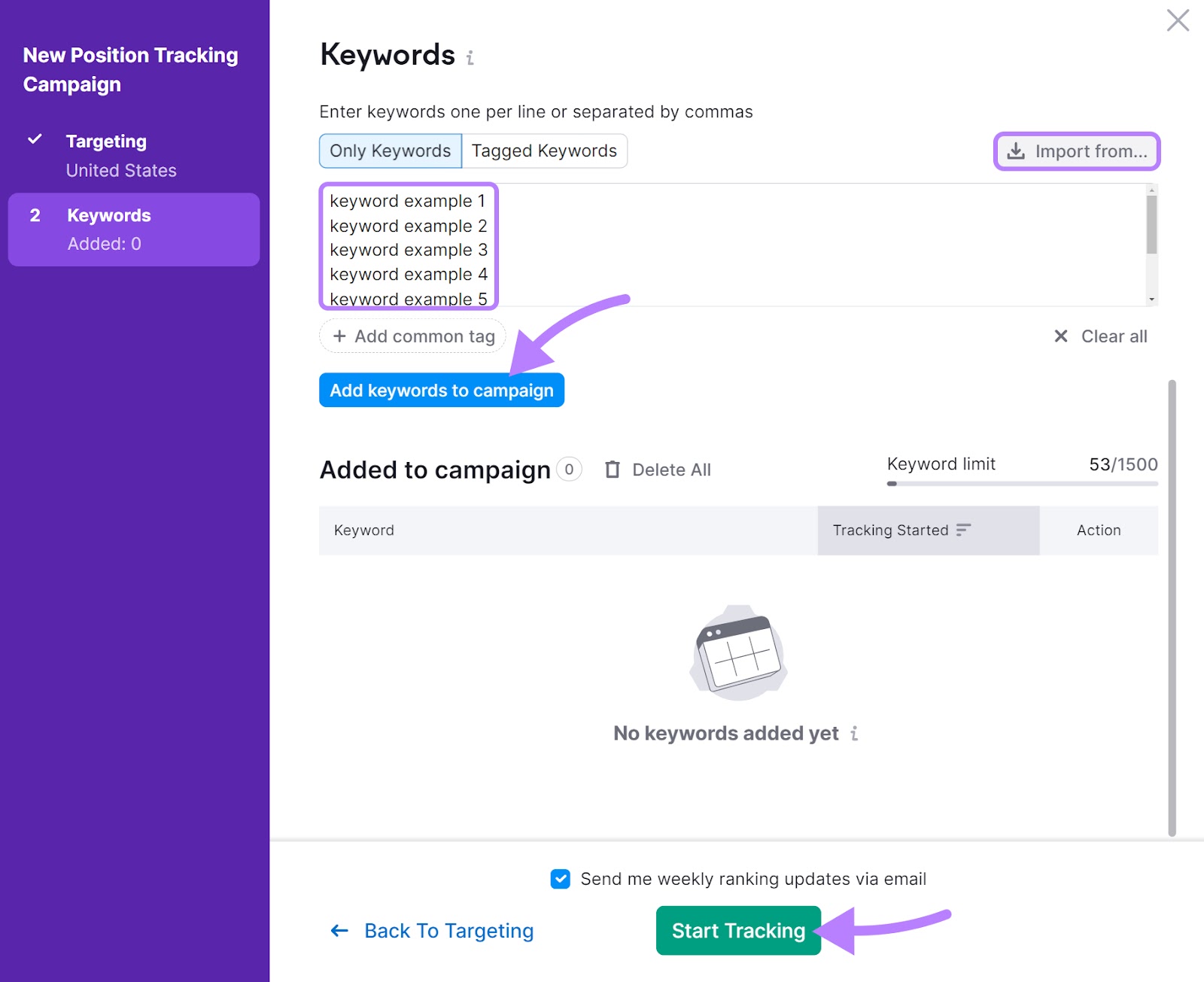The height and width of the screenshot is (982, 1204).
Task: Click the info icon next to Keywords heading
Action: tap(470, 57)
